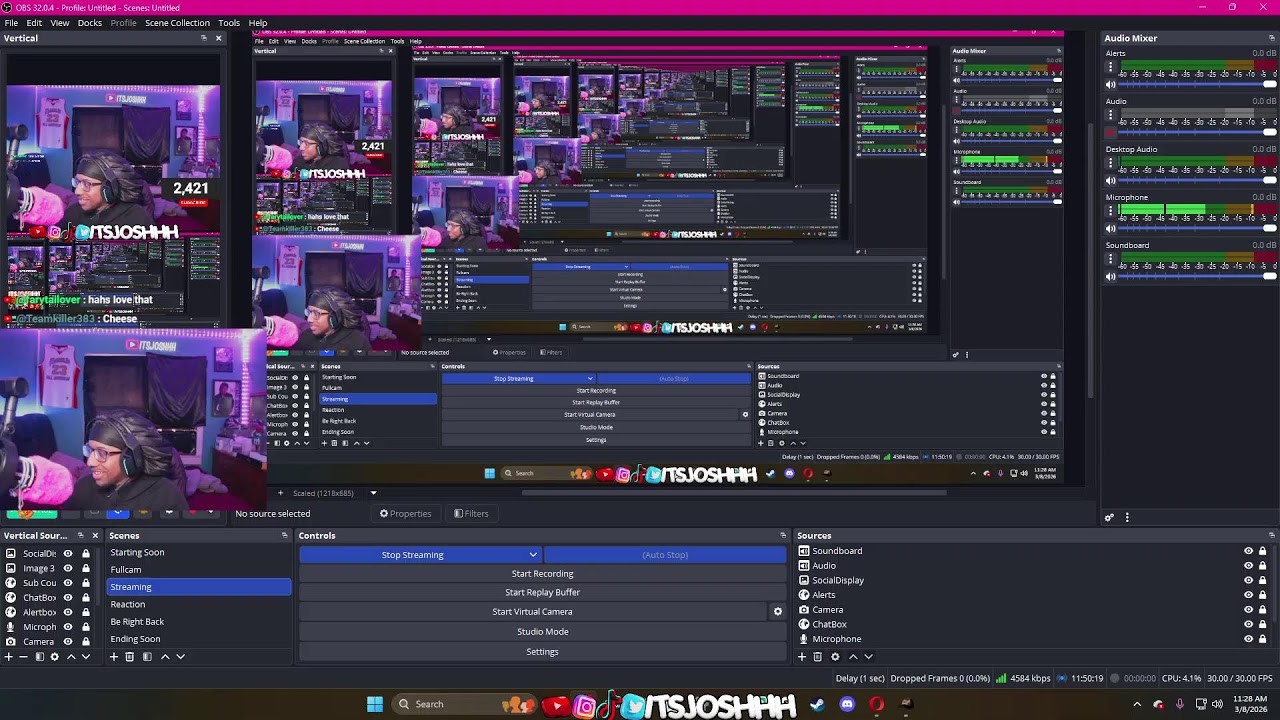Mute Desktop Audio in the mixer
1280x720 pixels.
tap(1110, 181)
